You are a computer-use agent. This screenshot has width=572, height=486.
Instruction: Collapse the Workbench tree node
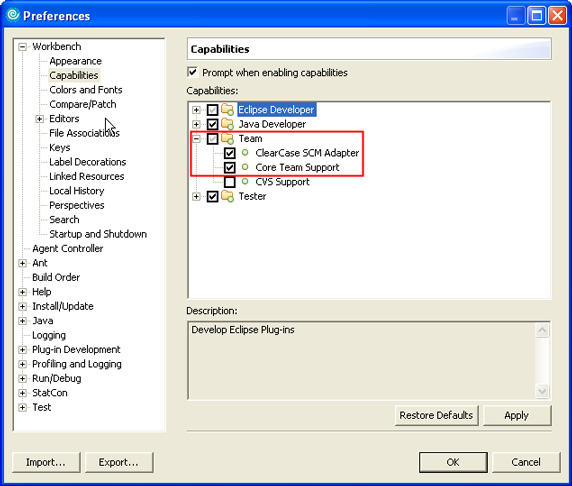coord(23,47)
